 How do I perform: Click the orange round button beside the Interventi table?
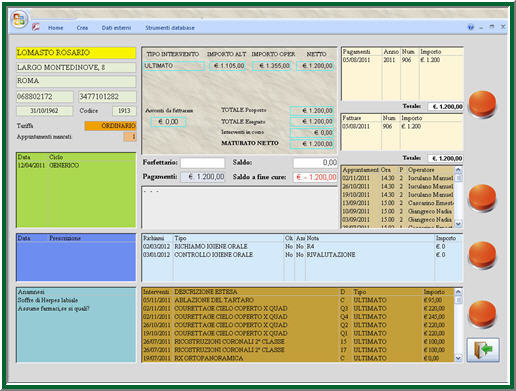point(482,314)
